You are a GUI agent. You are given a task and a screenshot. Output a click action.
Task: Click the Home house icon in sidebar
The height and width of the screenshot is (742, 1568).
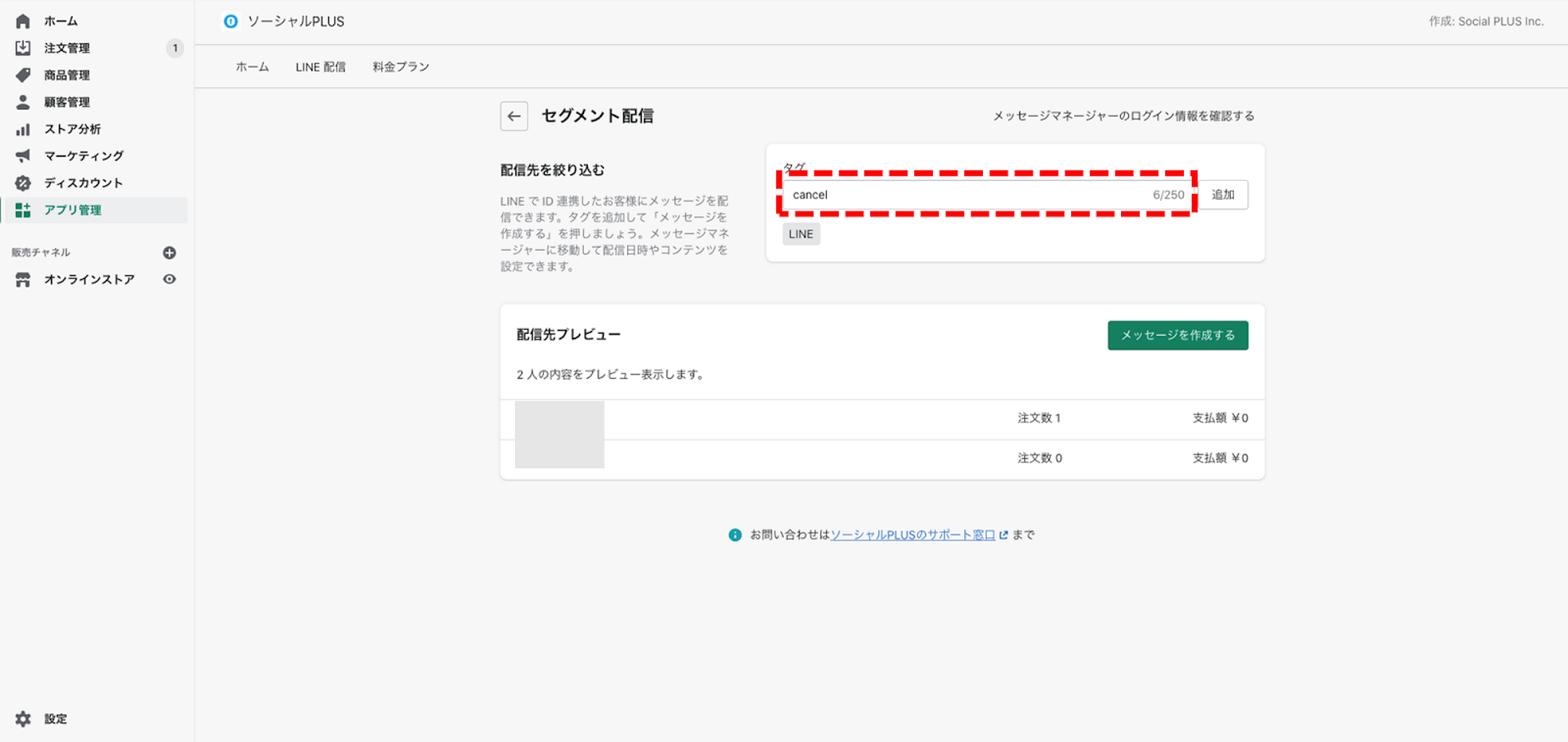tap(23, 21)
